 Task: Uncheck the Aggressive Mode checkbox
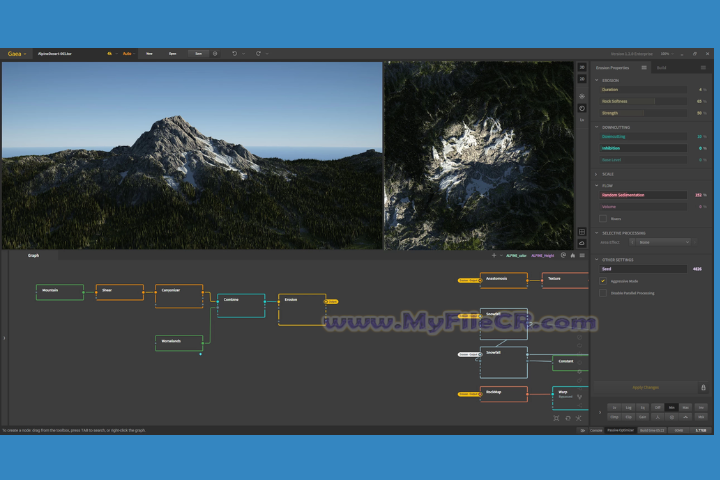602,281
